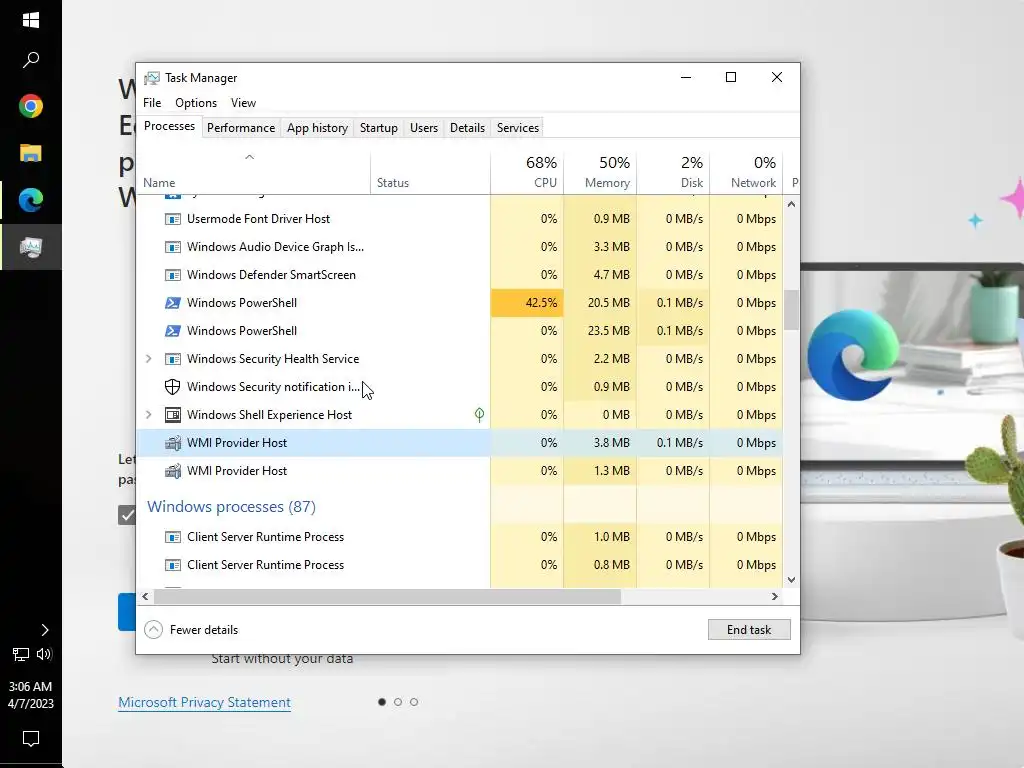Select the Windows processes (87) group header

[x=231, y=507]
